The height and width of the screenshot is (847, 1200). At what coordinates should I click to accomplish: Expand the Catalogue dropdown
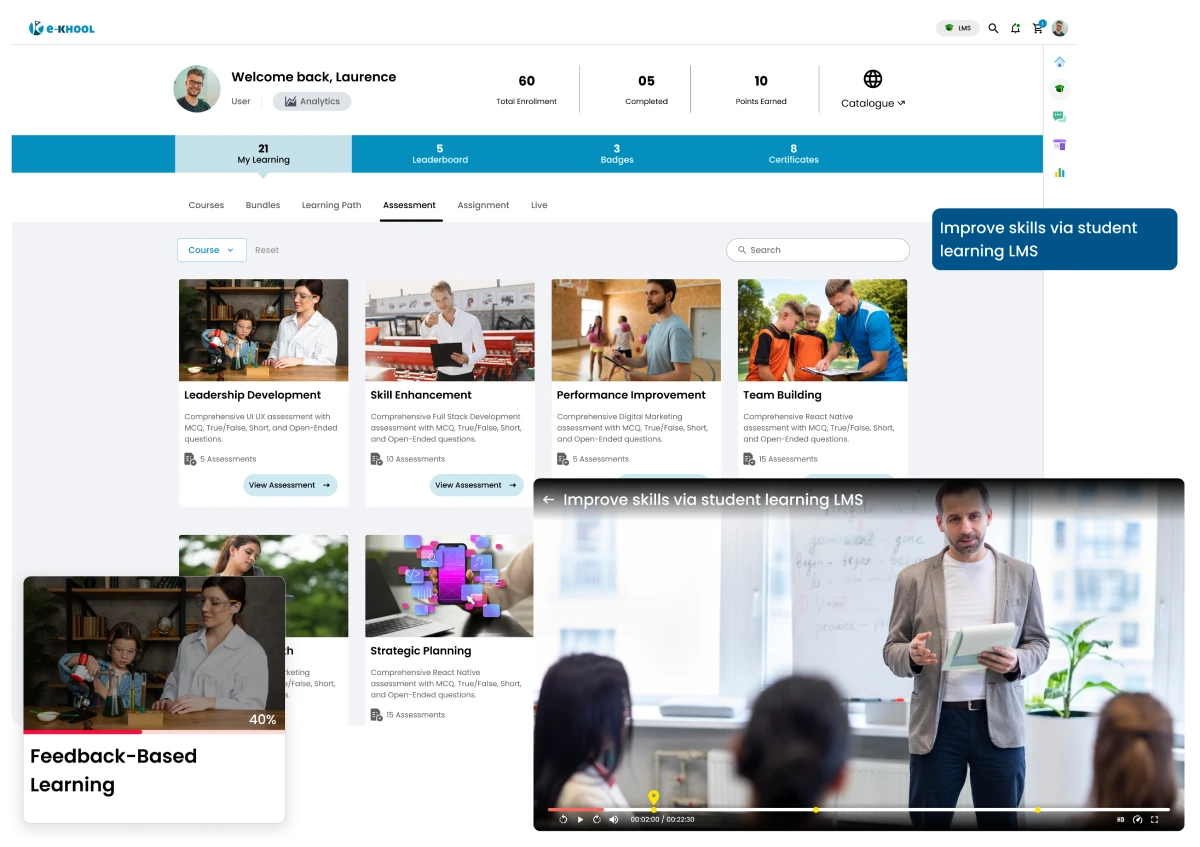coord(872,103)
